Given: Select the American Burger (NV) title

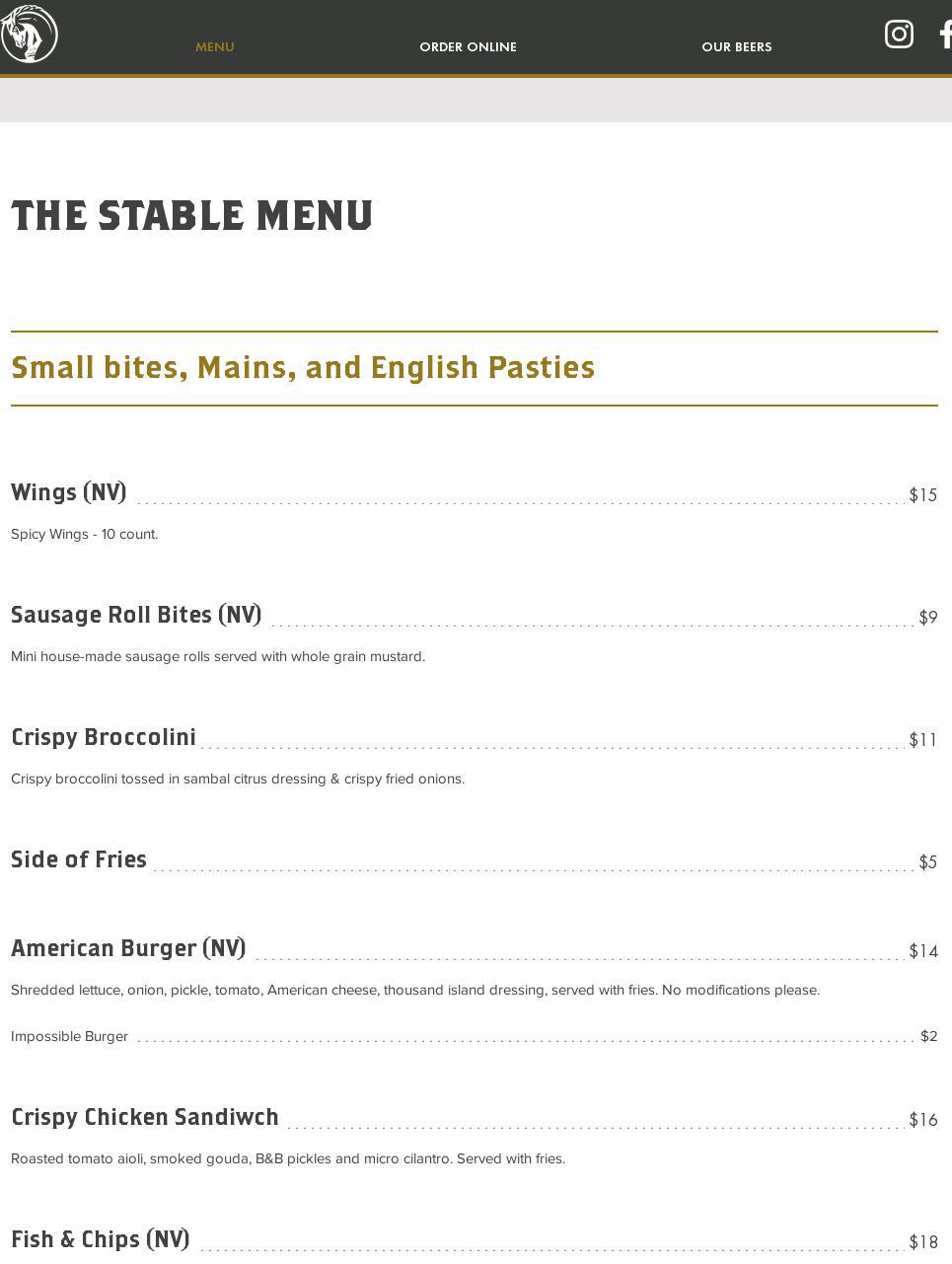Looking at the screenshot, I should click(128, 948).
